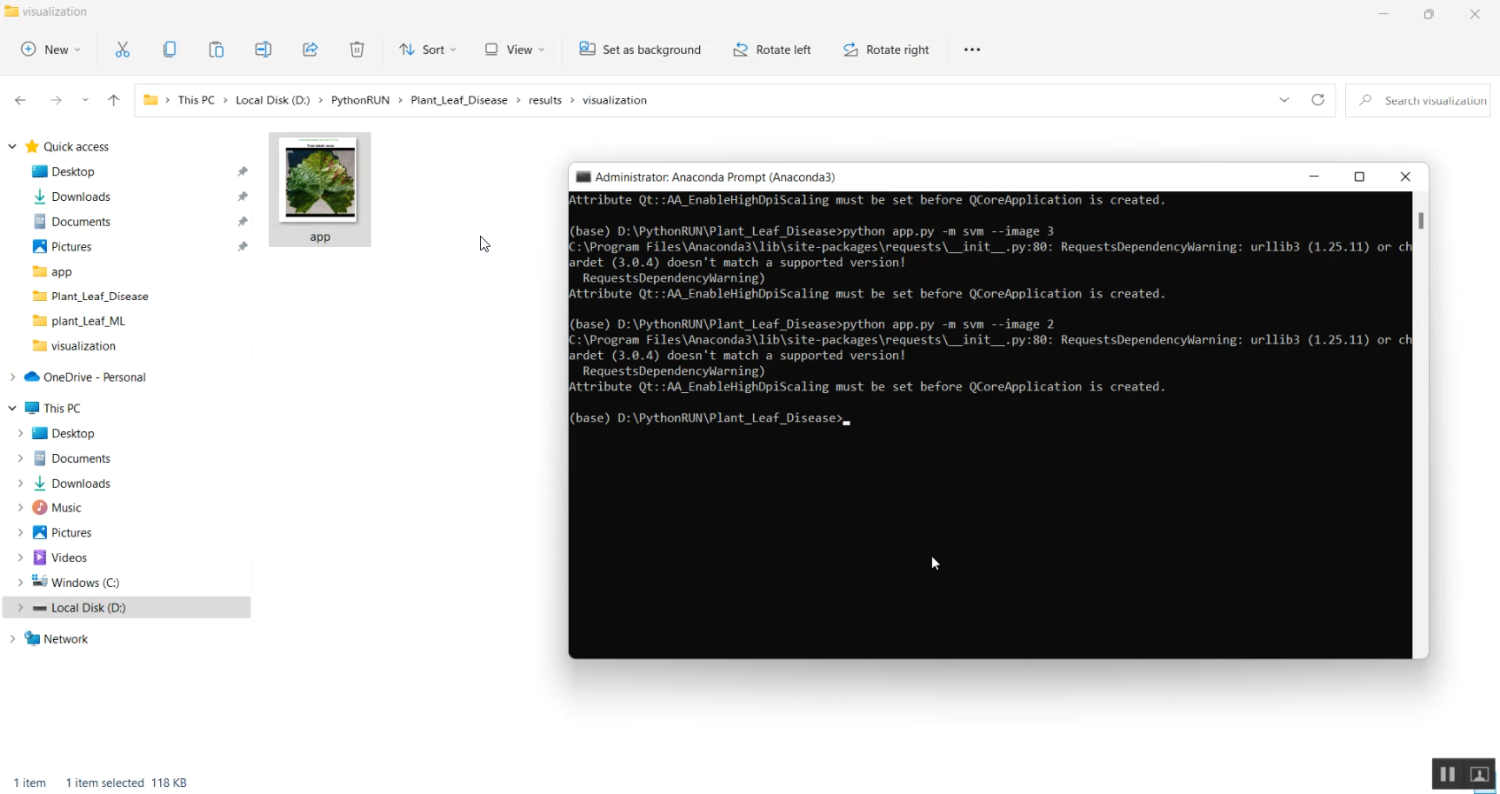Click the Paste clipboard icon
The width and height of the screenshot is (1500, 794).
coord(216,49)
